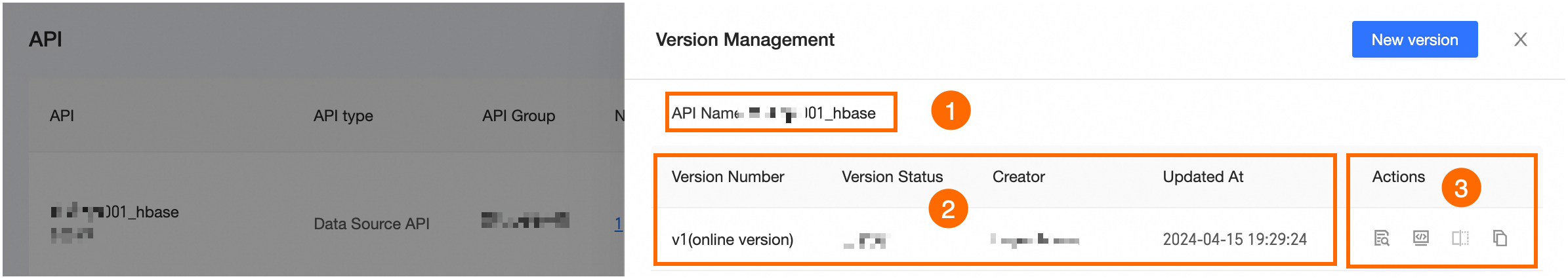The height and width of the screenshot is (279, 1568).
Task: Click the orange number 1 badge
Action: tap(950, 111)
